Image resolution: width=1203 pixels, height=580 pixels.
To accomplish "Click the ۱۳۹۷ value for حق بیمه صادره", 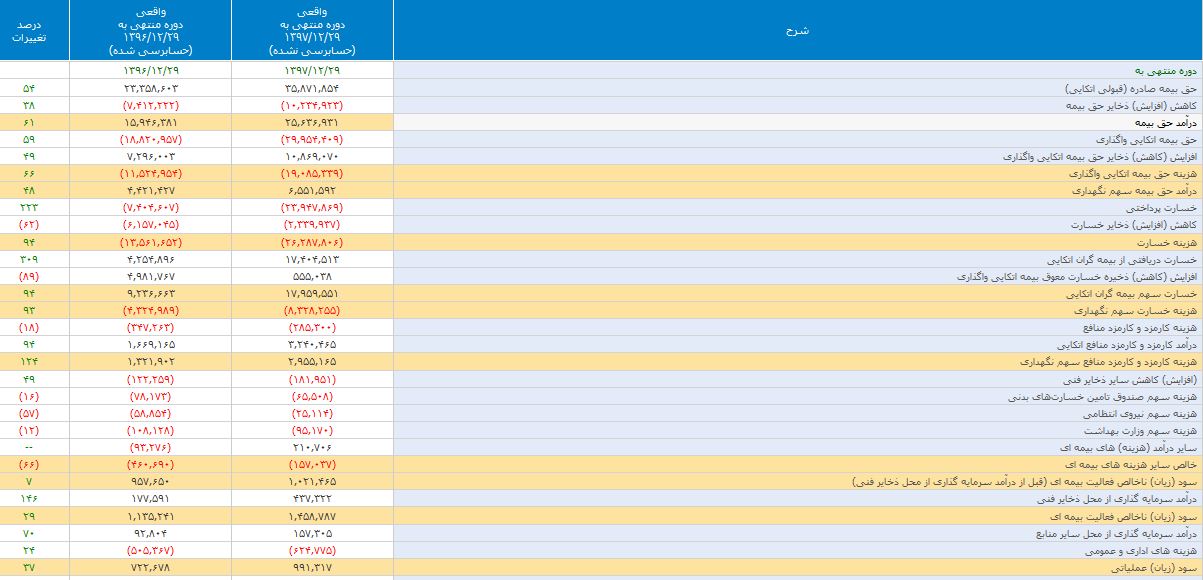I will point(312,88).
